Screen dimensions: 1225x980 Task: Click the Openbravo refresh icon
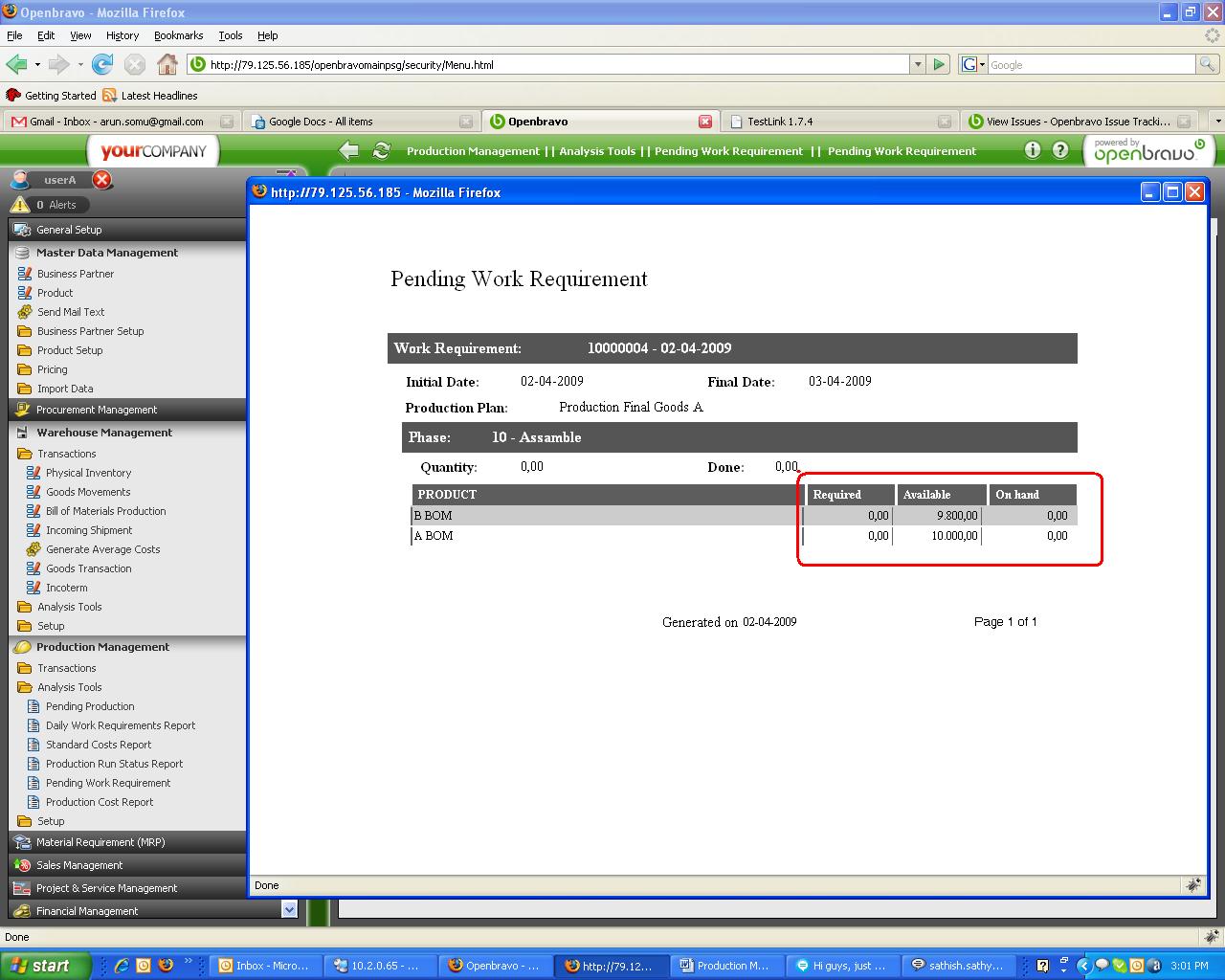381,150
